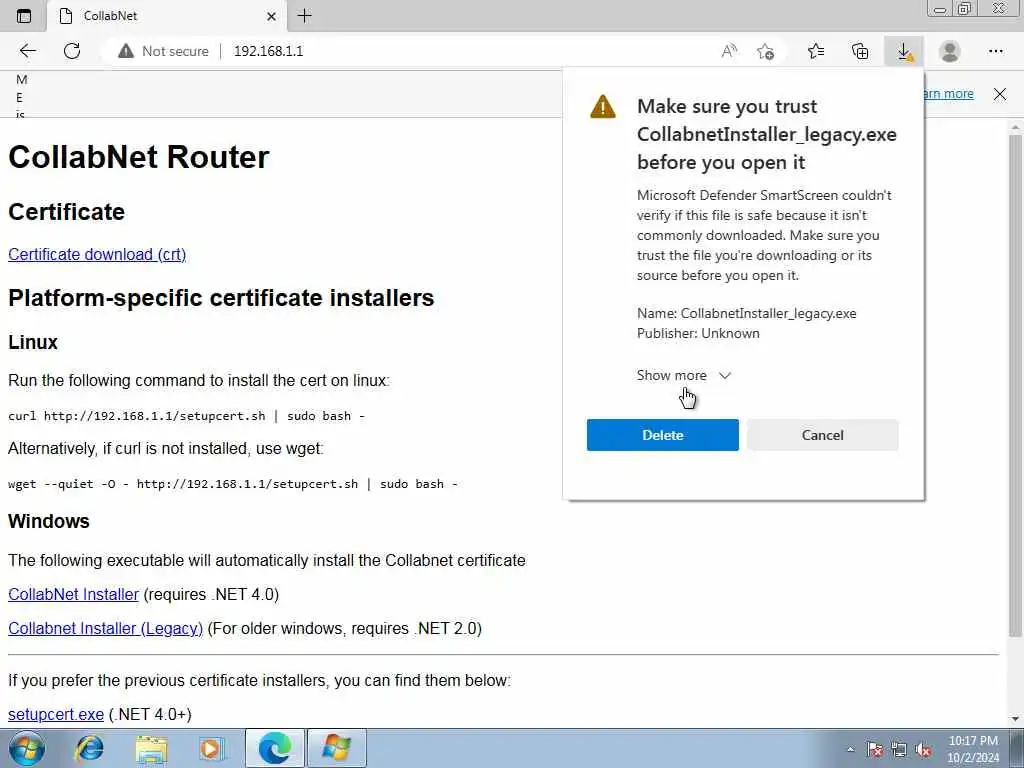Open the Windows Start button
The height and width of the screenshot is (768, 1024).
[27, 748]
